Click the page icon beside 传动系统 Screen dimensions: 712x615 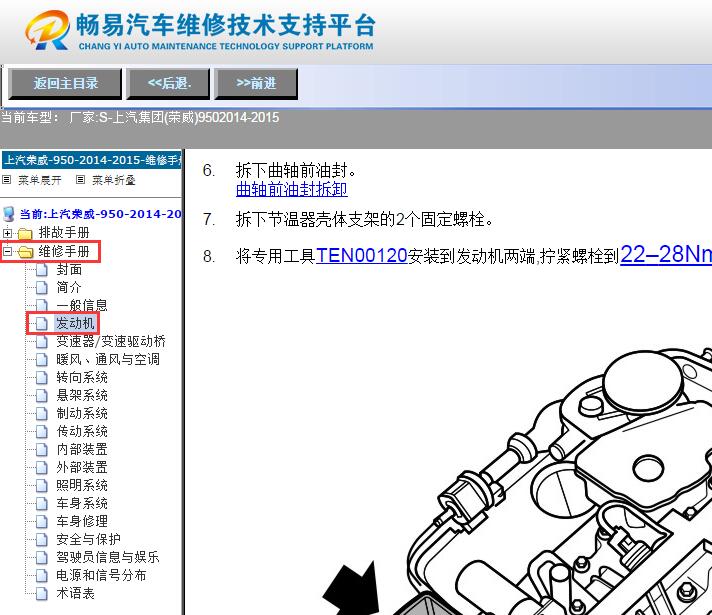(x=42, y=431)
